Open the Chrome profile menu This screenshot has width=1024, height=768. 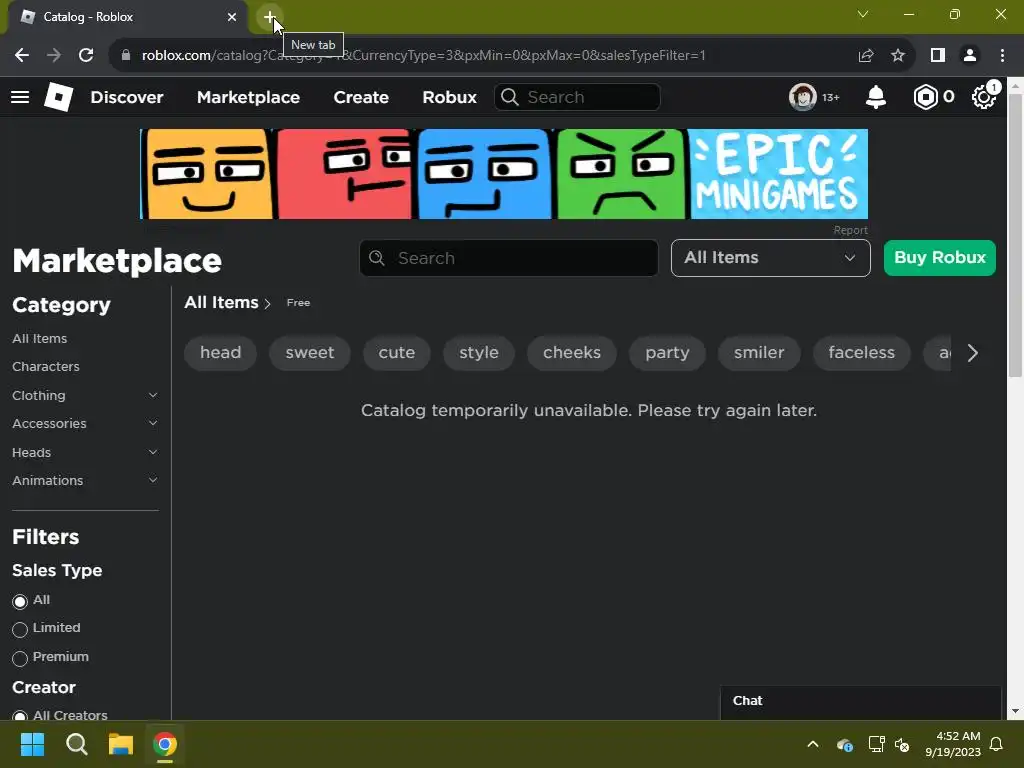tap(970, 56)
